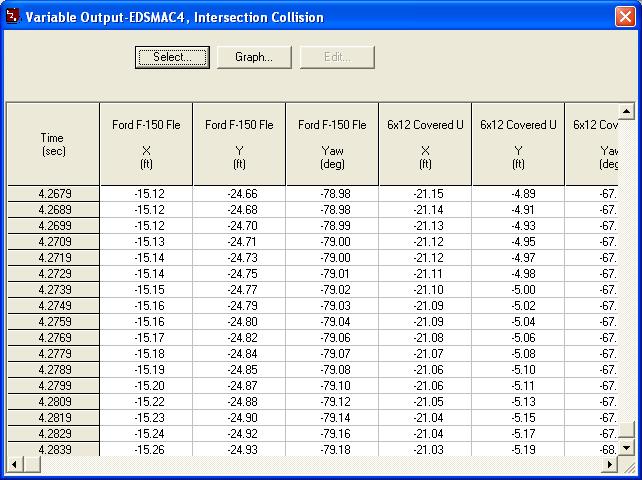Select the row header for time 4.2679
The height and width of the screenshot is (480, 642).
(53, 194)
